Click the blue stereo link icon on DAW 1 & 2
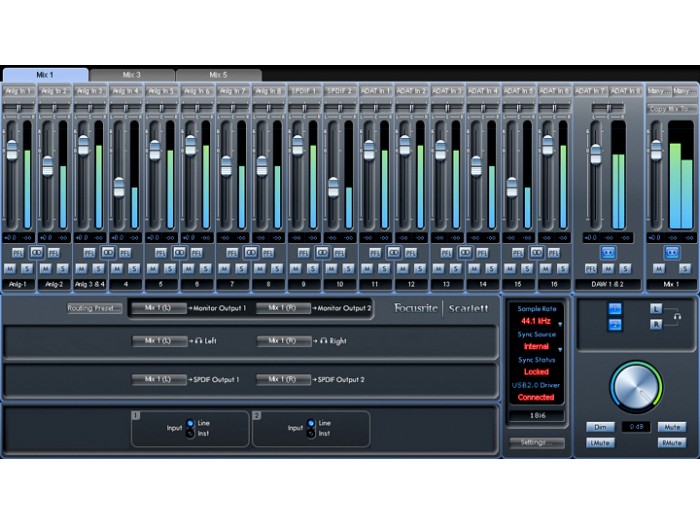This screenshot has height=525, width=700. (x=608, y=253)
